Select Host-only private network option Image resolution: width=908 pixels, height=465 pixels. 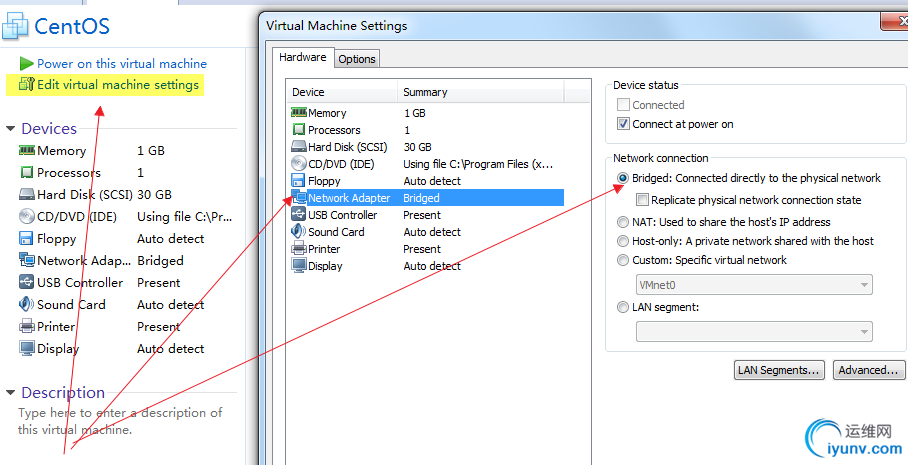(623, 241)
